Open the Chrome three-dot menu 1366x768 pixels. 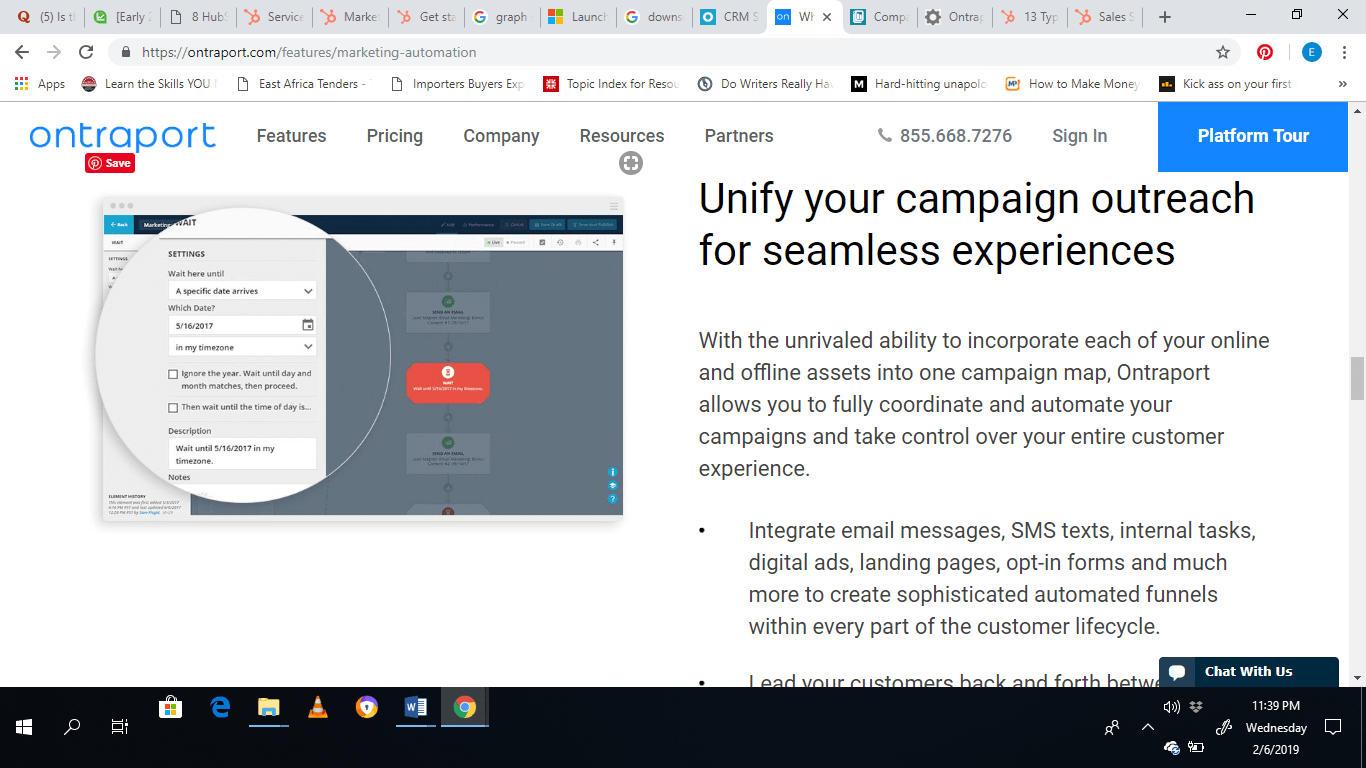pos(1346,52)
